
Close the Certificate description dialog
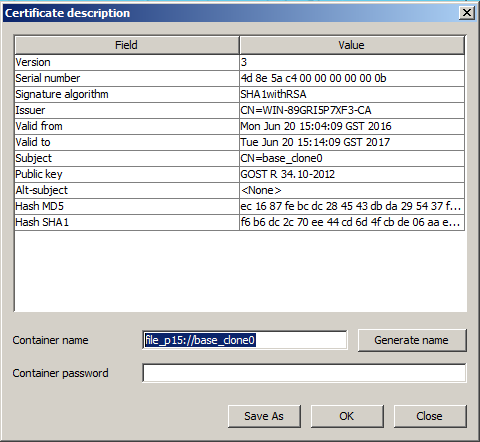pyautogui.click(x=467, y=13)
